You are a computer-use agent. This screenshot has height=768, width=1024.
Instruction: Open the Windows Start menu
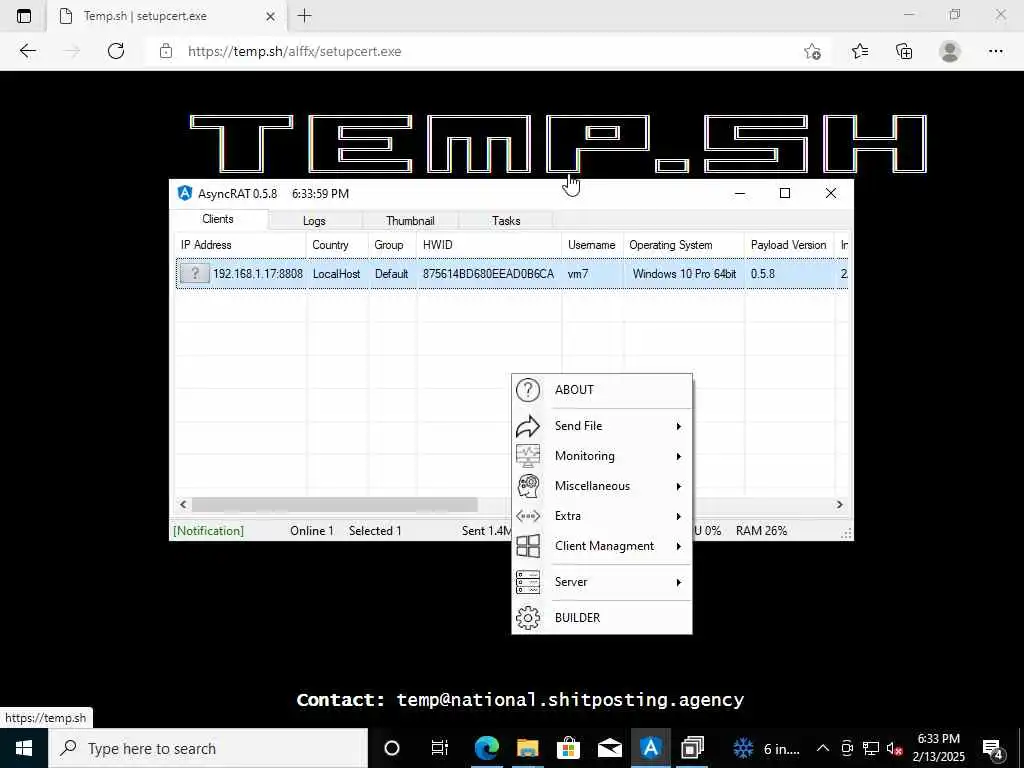click(24, 748)
